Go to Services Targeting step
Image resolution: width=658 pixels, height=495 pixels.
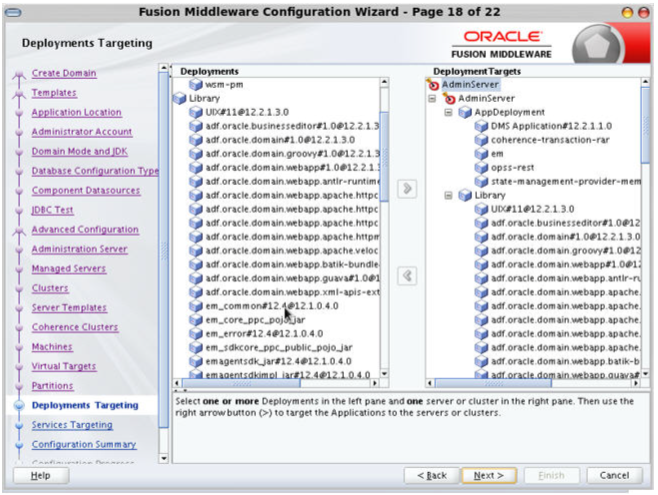click(x=72, y=425)
